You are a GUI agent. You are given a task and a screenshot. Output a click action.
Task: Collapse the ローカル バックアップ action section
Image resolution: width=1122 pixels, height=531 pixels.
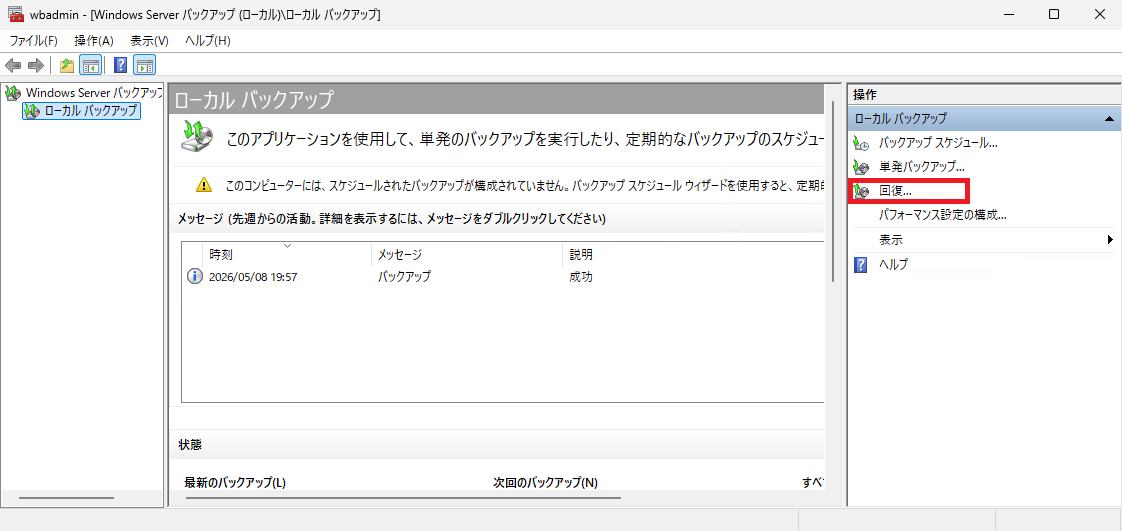(x=1108, y=118)
